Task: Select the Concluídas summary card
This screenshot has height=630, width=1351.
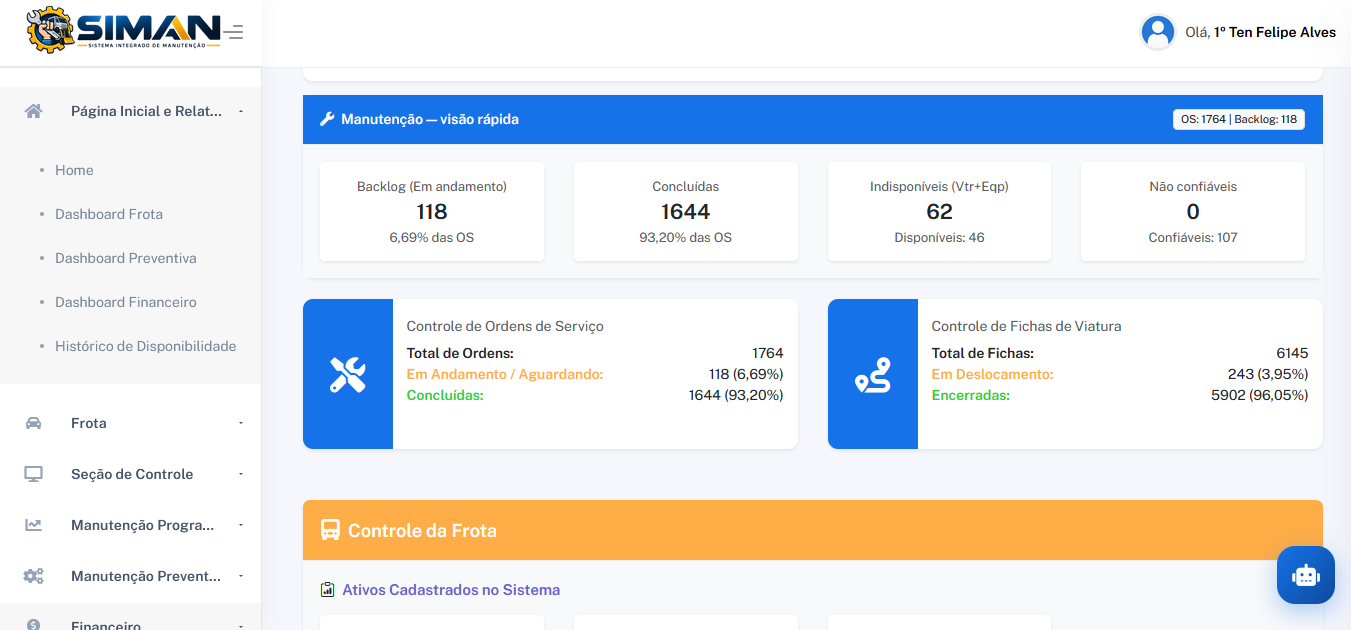Action: pyautogui.click(x=686, y=211)
